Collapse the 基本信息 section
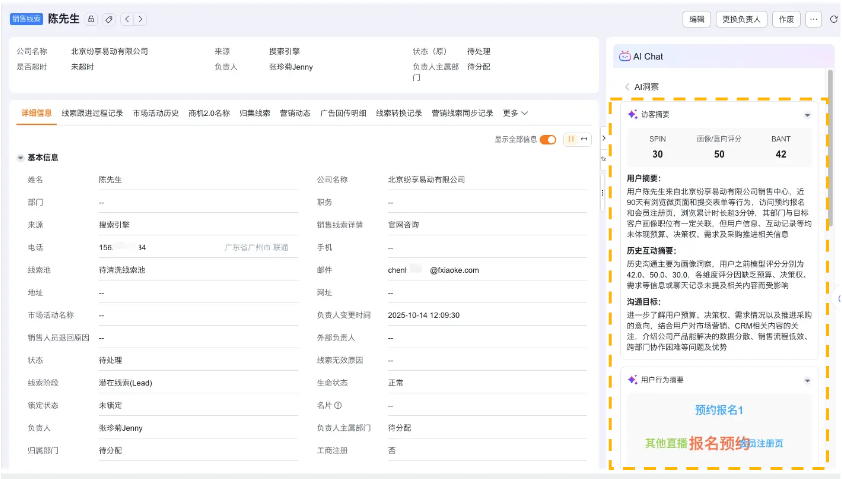Viewport: 842px width, 479px height. (21, 158)
